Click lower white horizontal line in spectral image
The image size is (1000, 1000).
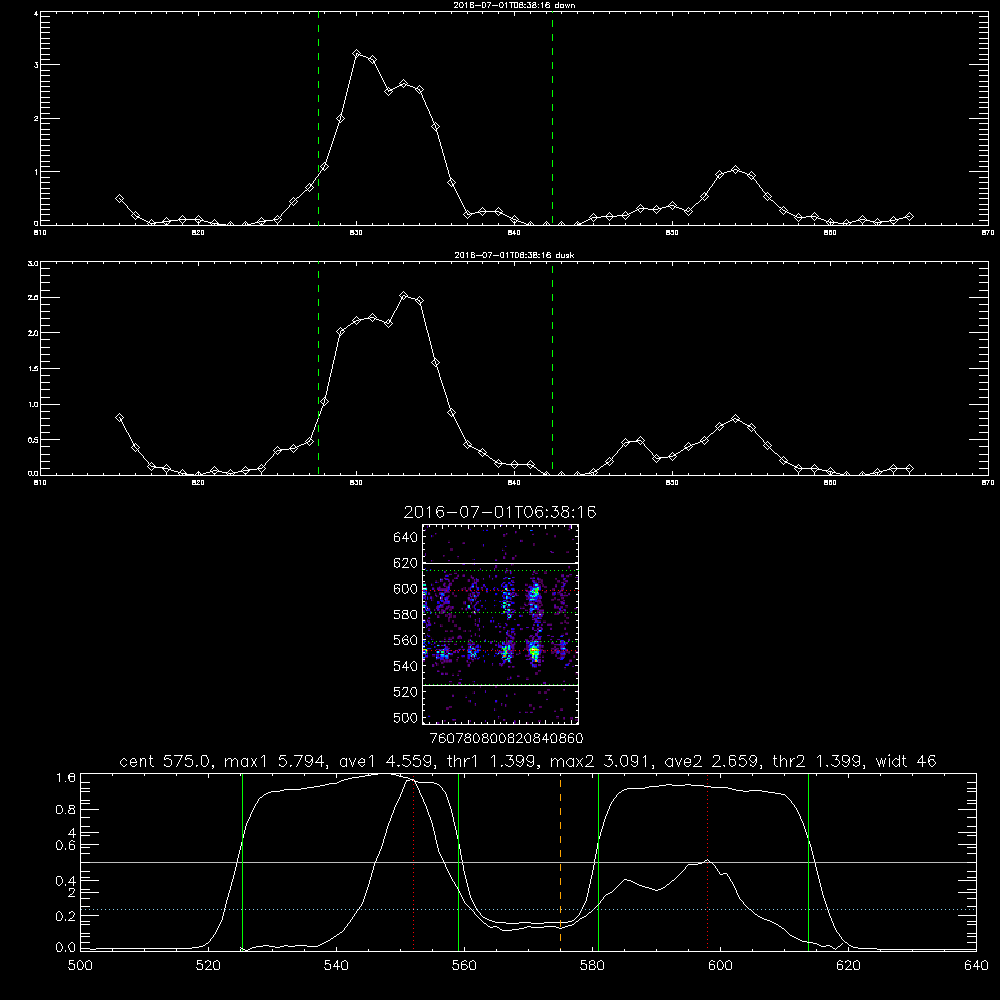(x=501, y=685)
